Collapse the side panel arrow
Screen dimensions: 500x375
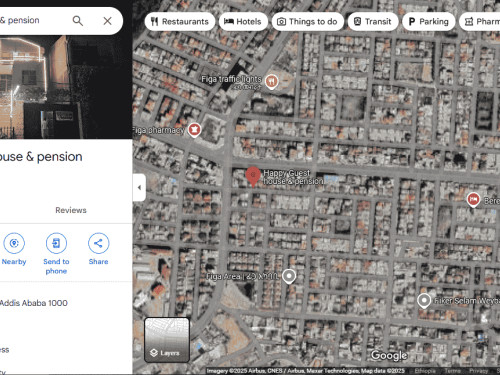click(139, 187)
